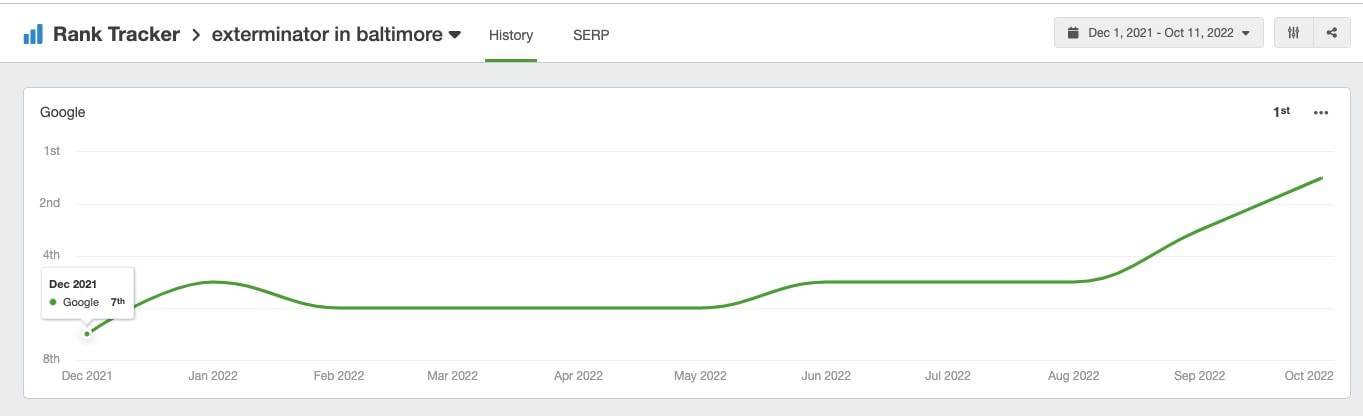The height and width of the screenshot is (416, 1363).
Task: Click the Google chart title
Action: tap(63, 112)
